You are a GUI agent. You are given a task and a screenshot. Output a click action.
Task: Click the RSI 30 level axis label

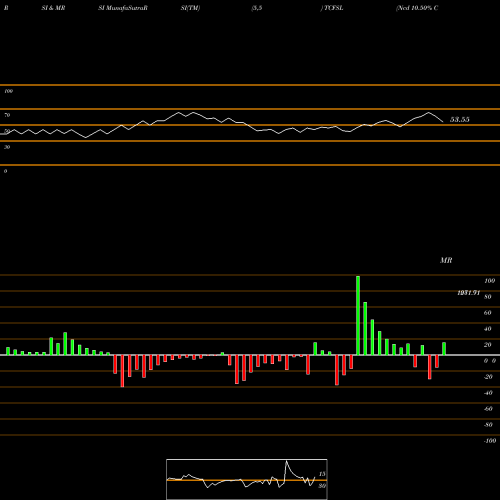7,147
